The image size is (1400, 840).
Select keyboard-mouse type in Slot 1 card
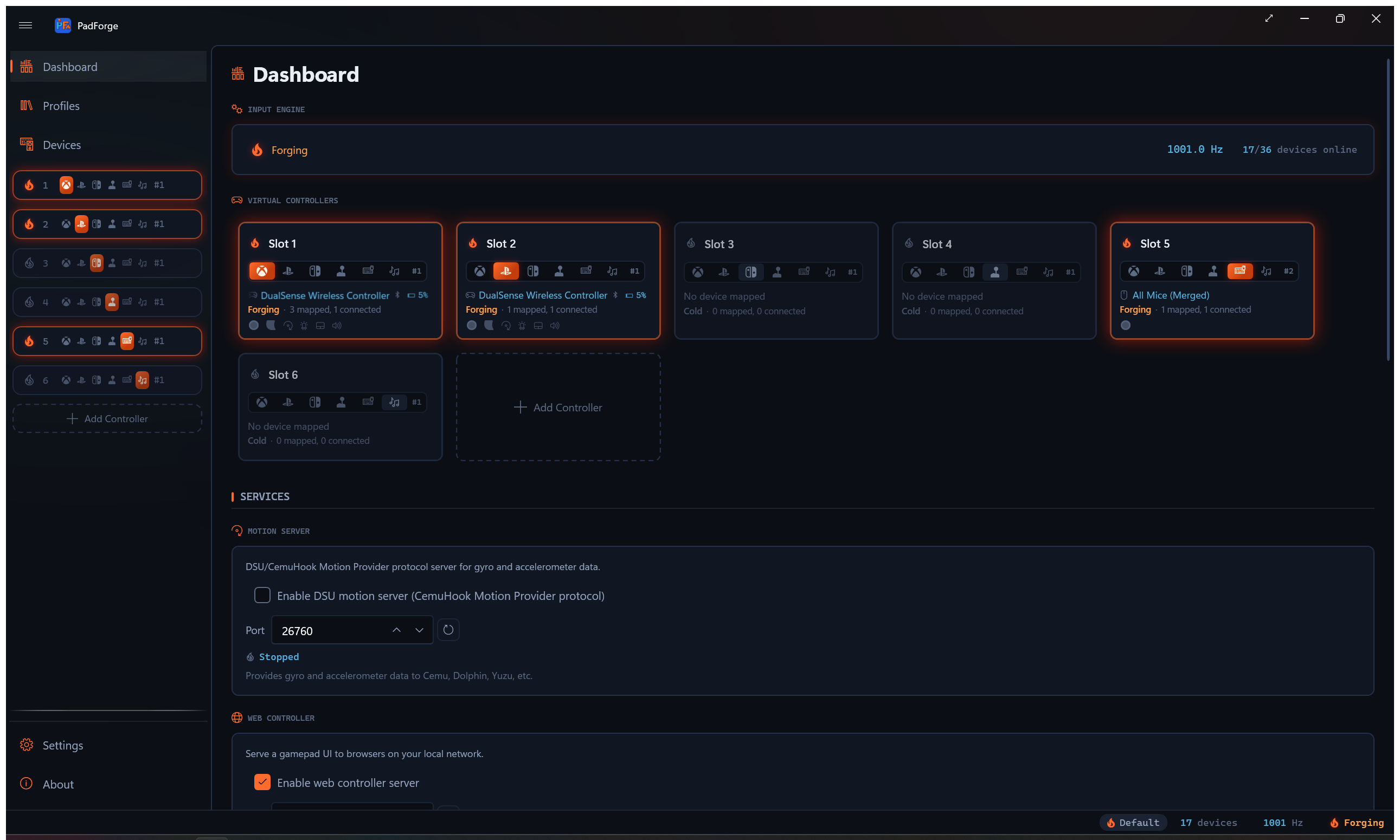(368, 271)
